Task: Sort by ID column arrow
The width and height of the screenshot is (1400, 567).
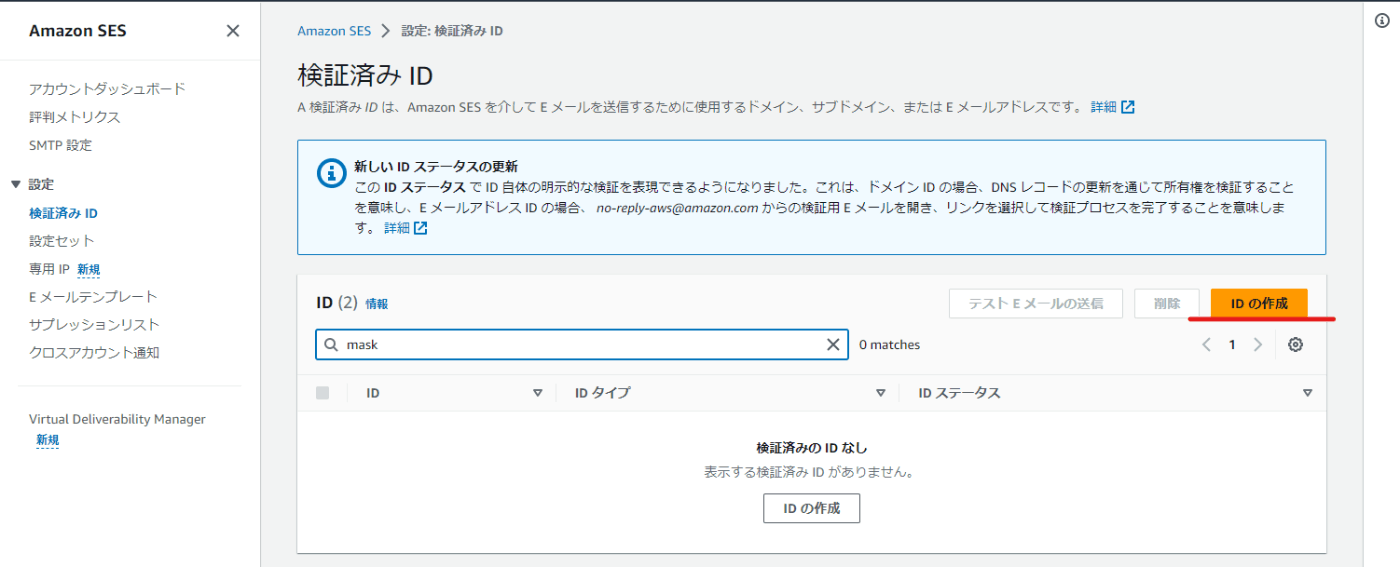Action: pyautogui.click(x=537, y=393)
